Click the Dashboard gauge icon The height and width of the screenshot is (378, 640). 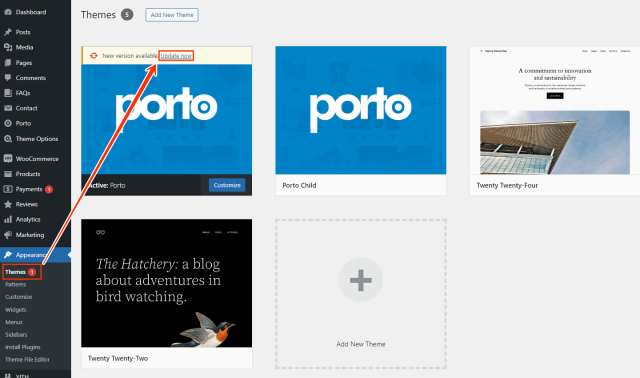tap(8, 12)
